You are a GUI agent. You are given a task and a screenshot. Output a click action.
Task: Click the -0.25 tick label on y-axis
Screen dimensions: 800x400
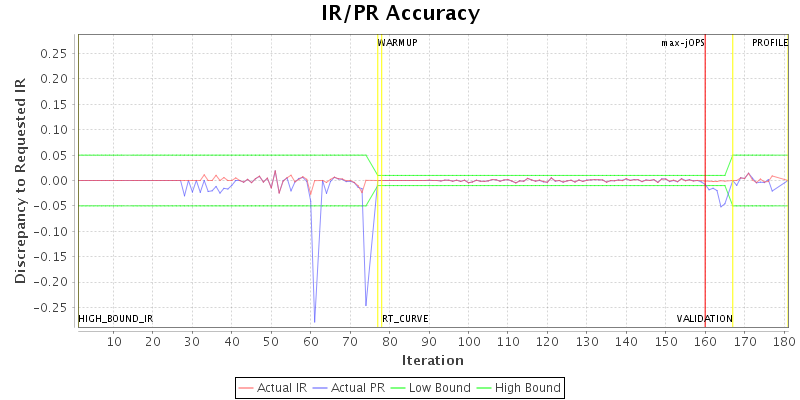coord(55,308)
